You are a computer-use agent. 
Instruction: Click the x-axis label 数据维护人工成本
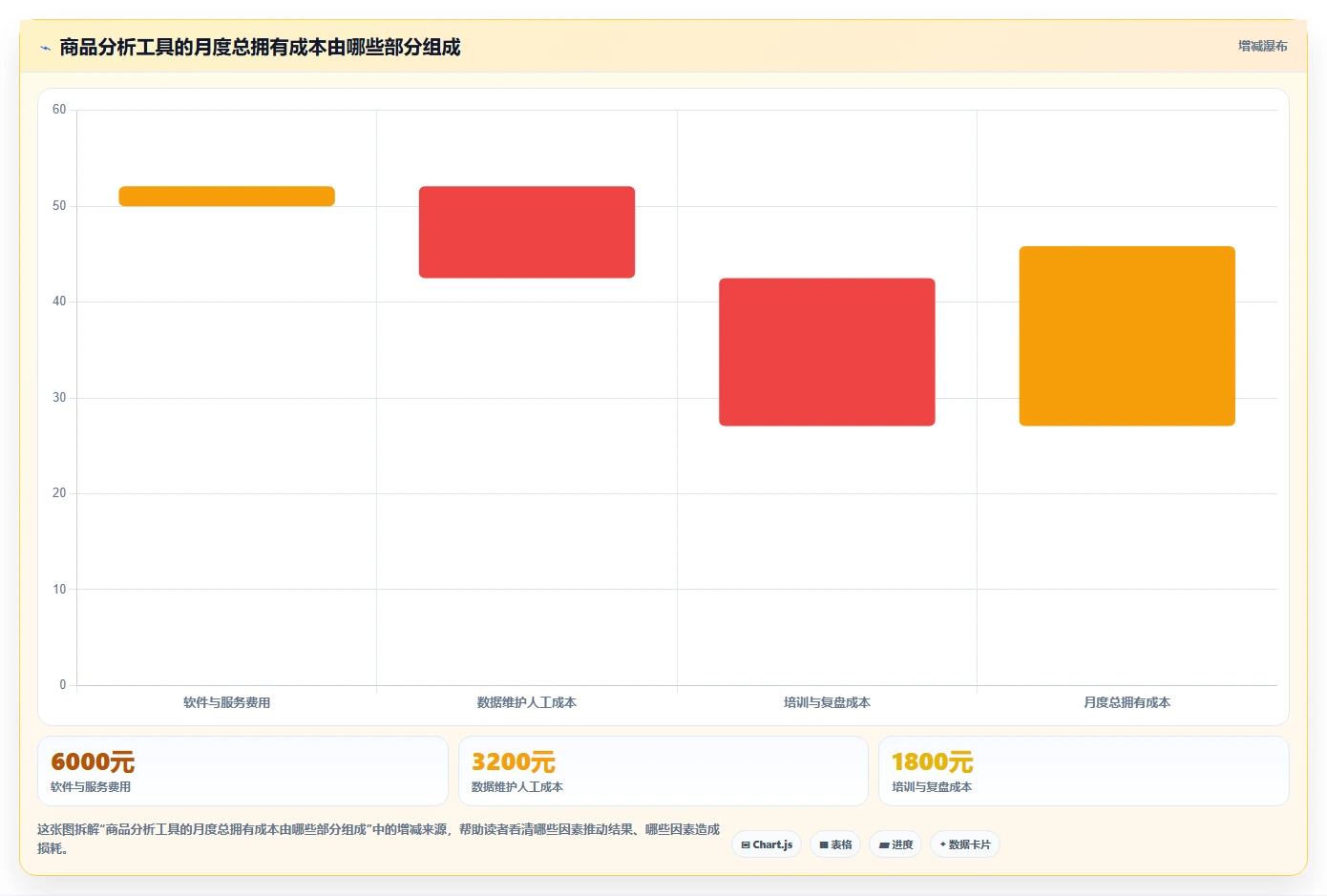(x=527, y=702)
